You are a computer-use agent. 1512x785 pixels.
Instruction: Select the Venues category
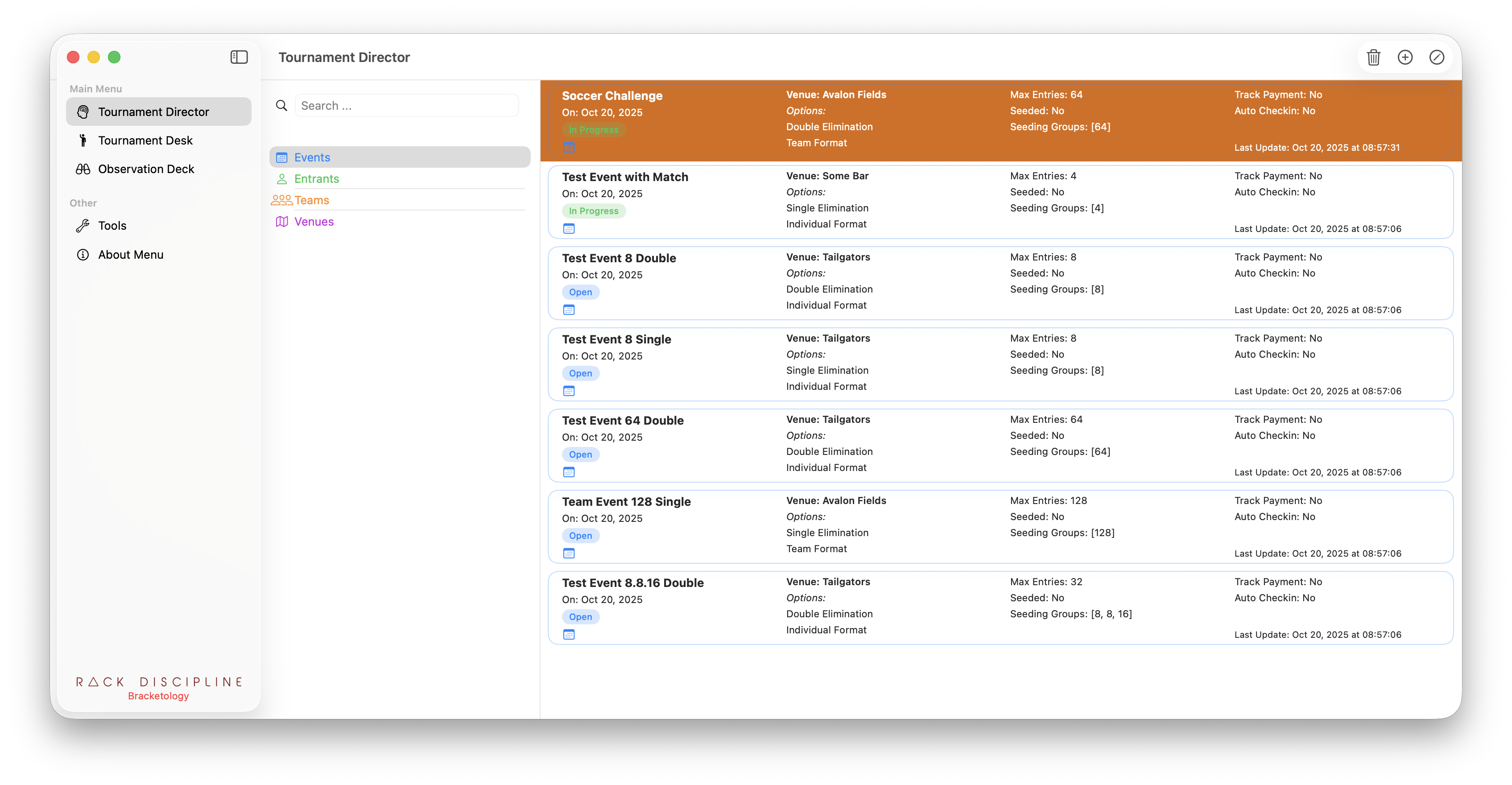[x=314, y=222]
